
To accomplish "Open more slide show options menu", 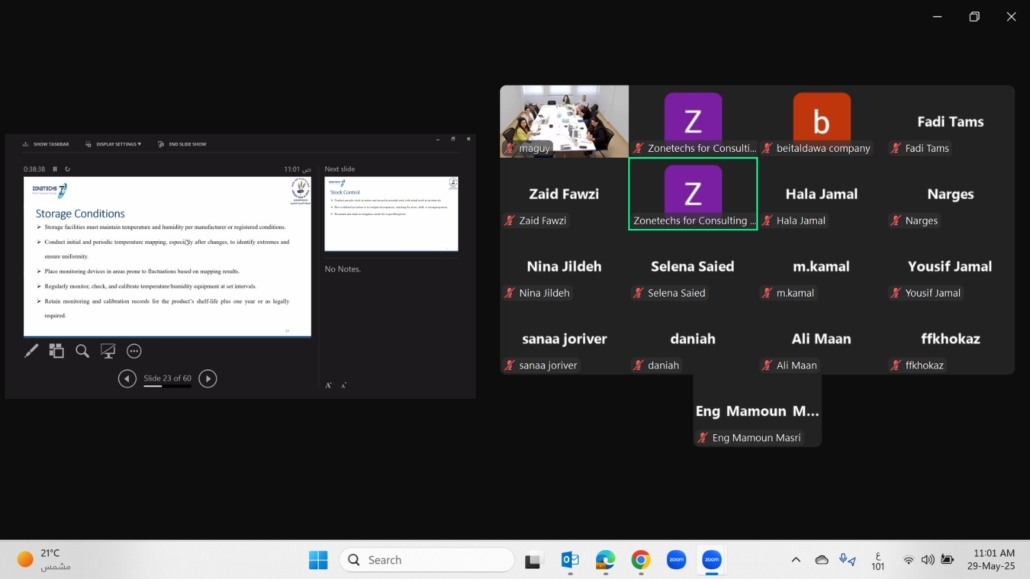I will pyautogui.click(x=134, y=351).
